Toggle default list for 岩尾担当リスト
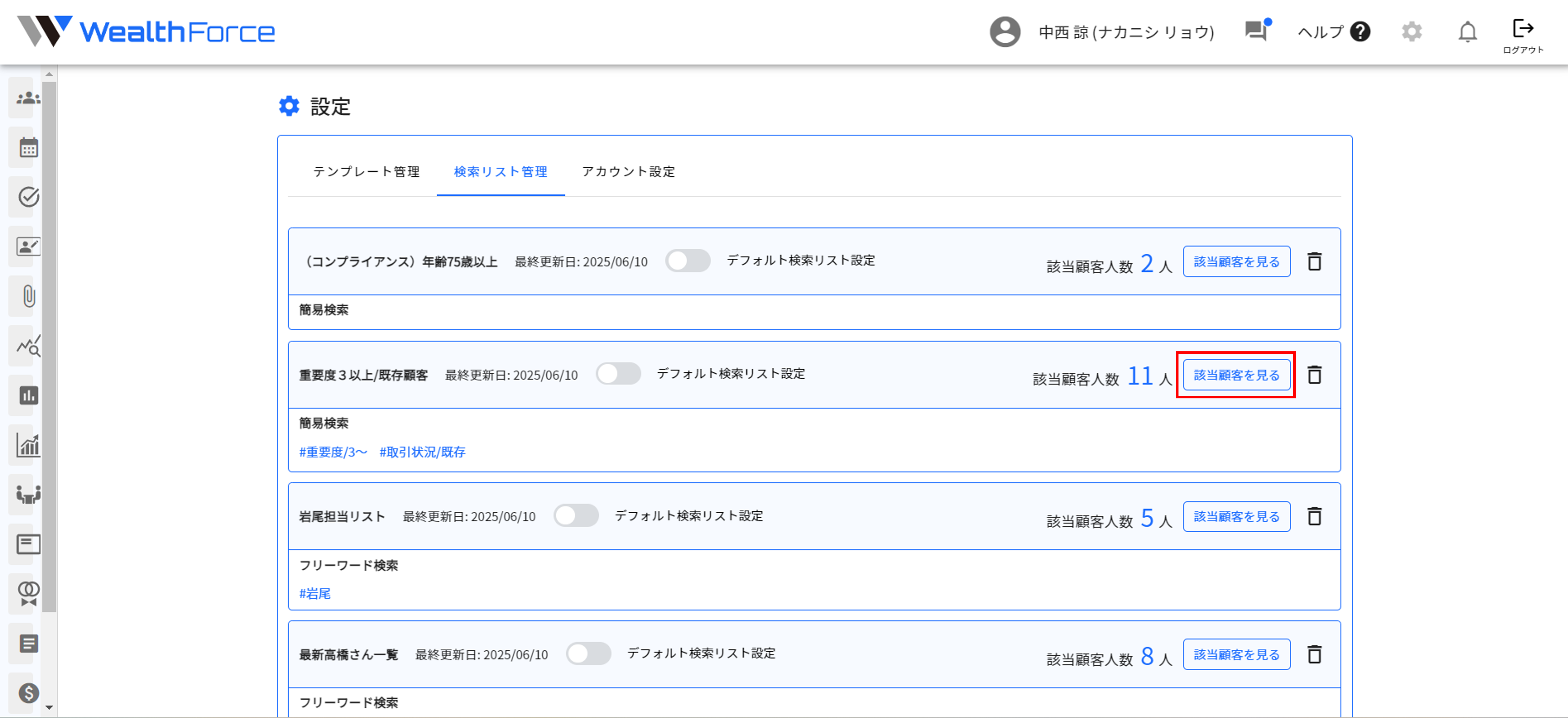Viewport: 1568px width, 718px height. pos(576,516)
